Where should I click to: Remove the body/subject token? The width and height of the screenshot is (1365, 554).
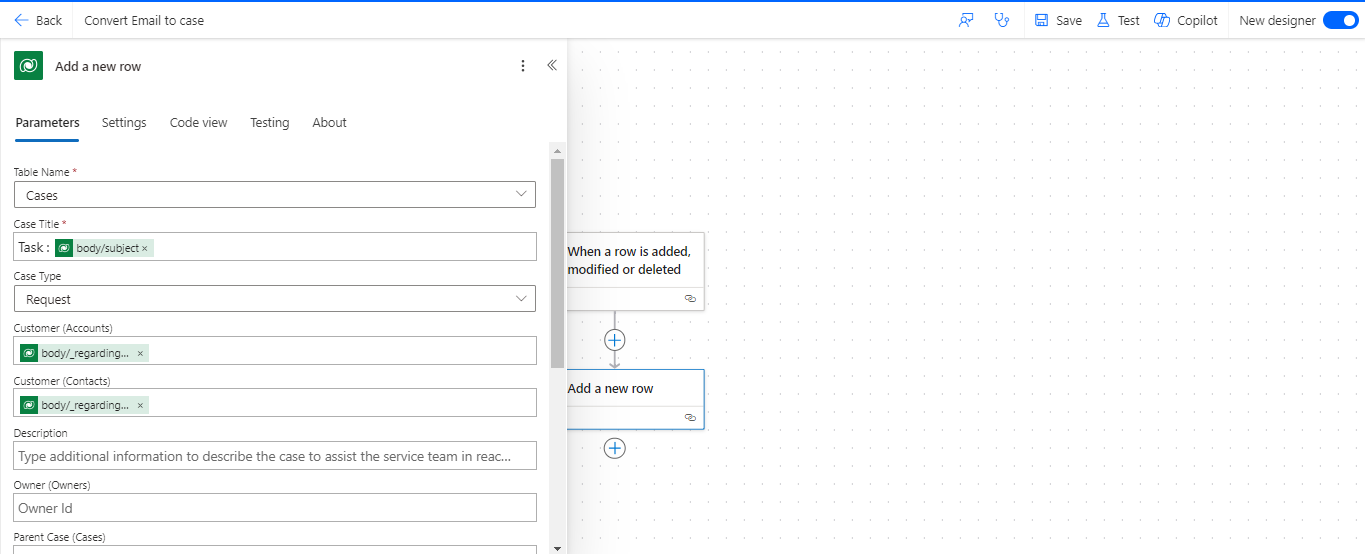tap(145, 248)
